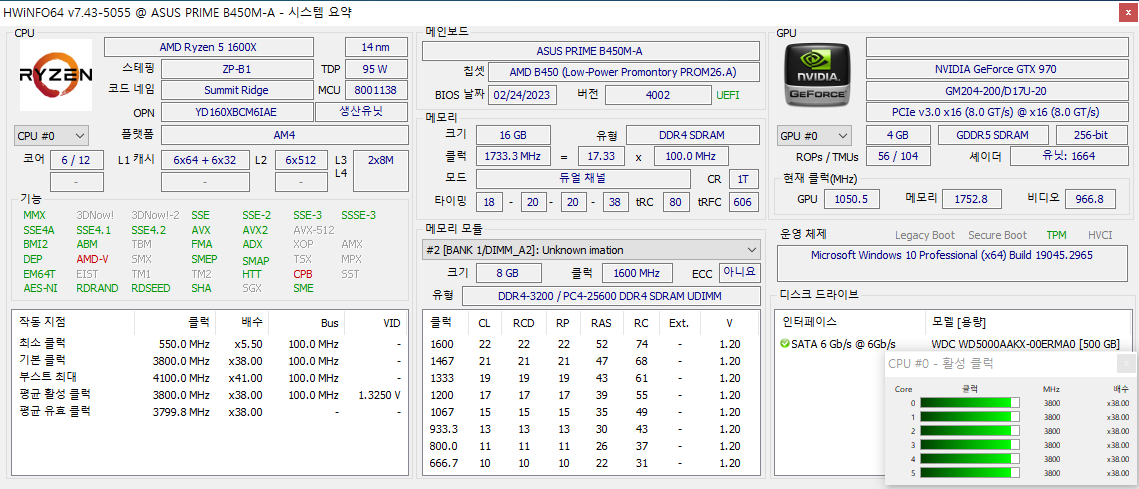This screenshot has width=1139, height=489.
Task: Click the green SATA drive status checkmark
Action: click(x=784, y=344)
